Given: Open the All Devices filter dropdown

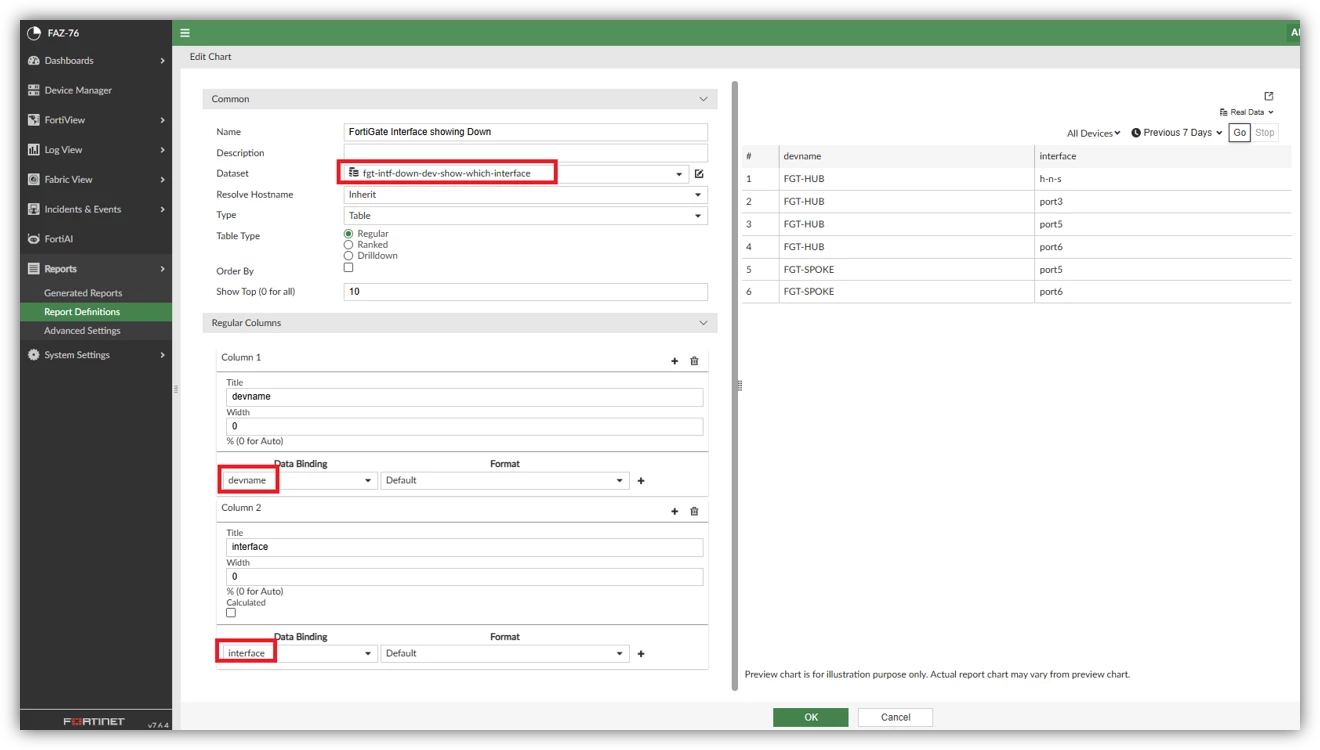Looking at the screenshot, I should coord(1094,133).
